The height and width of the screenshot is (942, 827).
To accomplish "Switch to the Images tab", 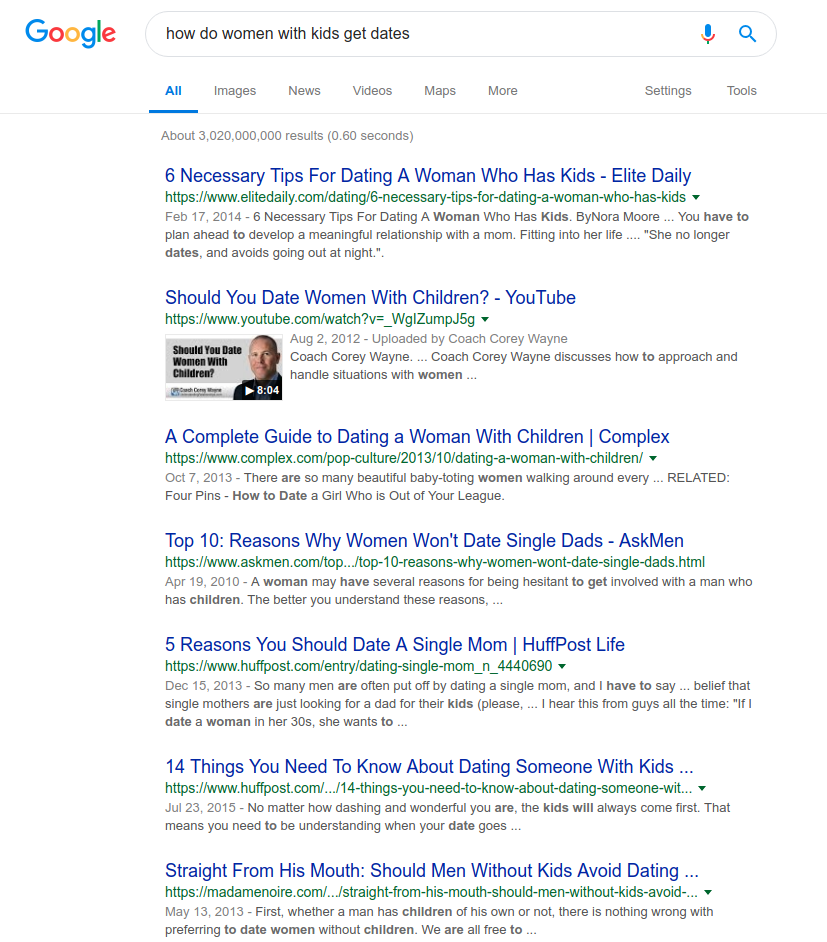I will click(235, 91).
